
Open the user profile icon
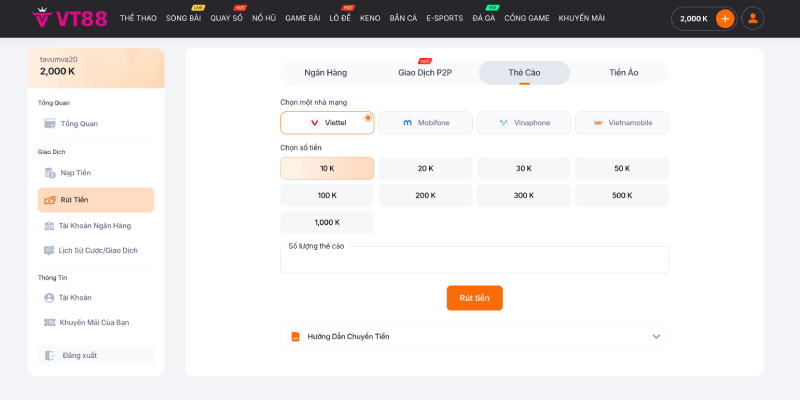click(x=752, y=18)
